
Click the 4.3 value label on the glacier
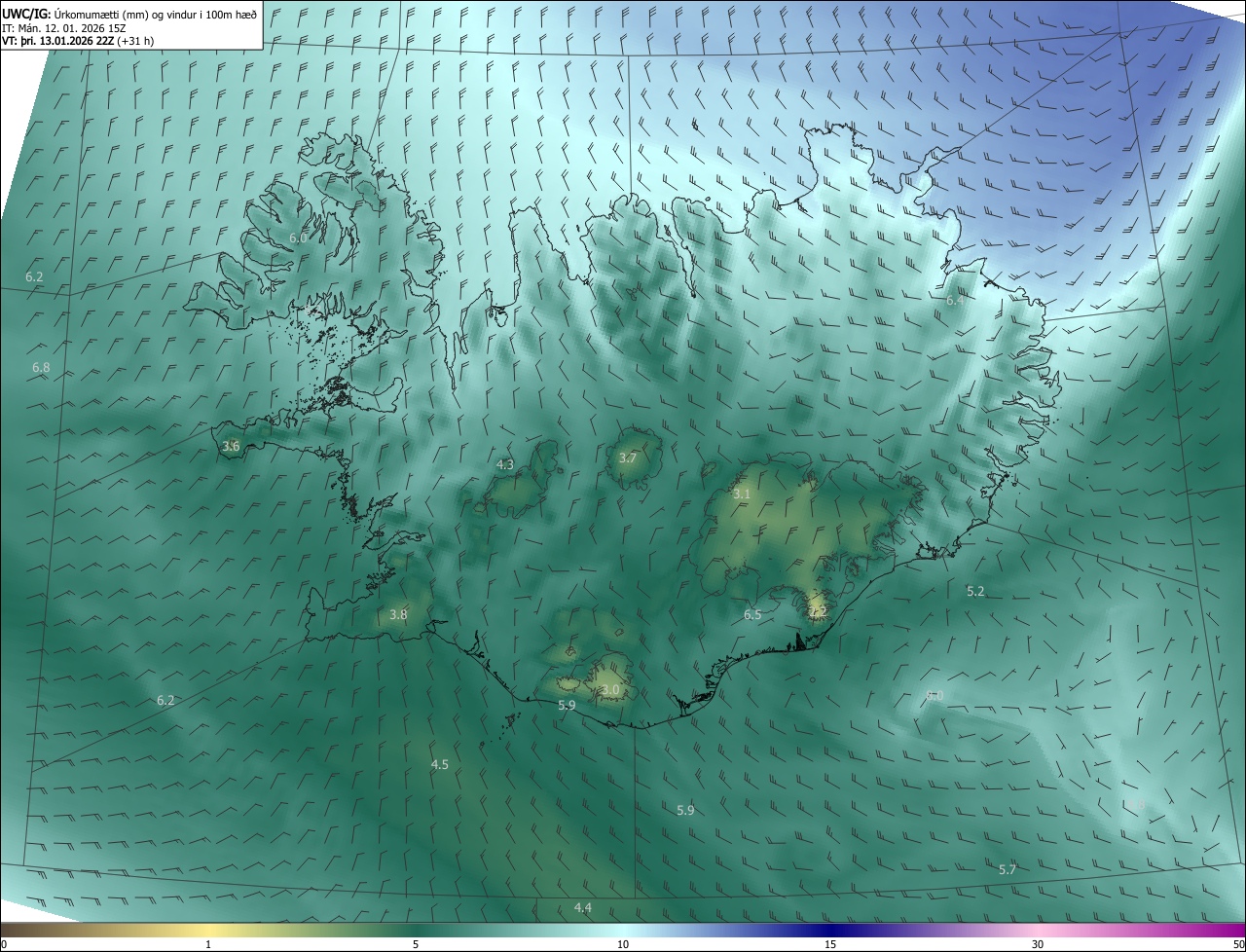pyautogui.click(x=505, y=465)
